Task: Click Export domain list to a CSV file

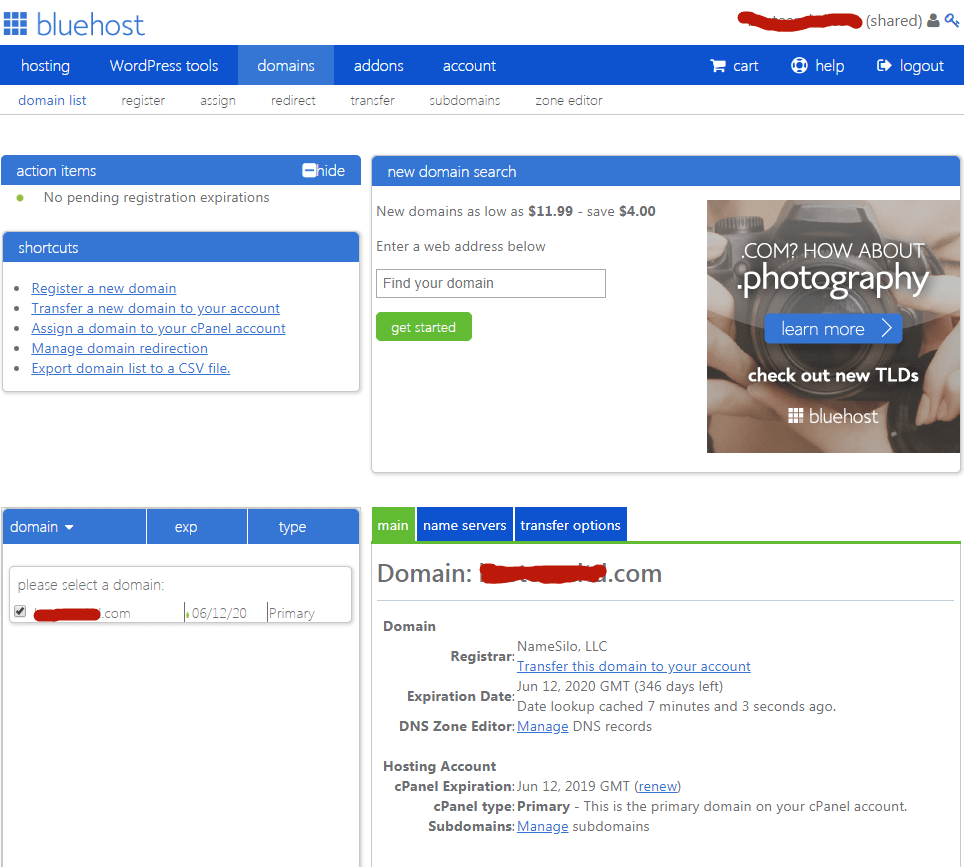Action: 131,368
